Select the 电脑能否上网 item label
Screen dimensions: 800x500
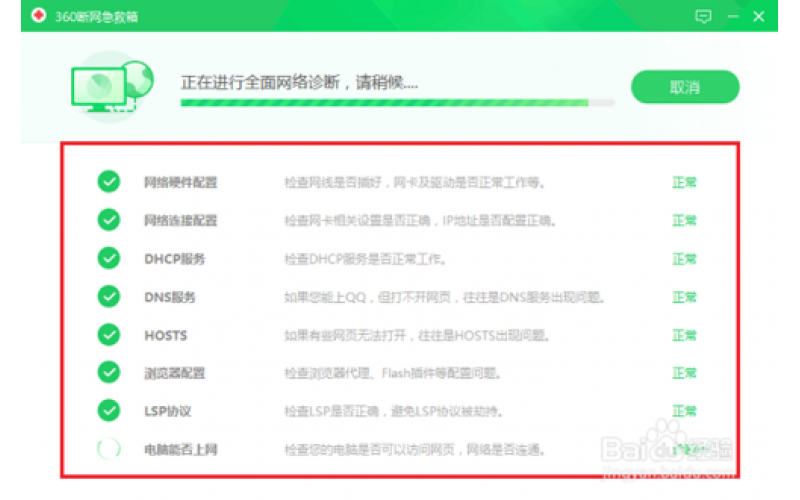pyautogui.click(x=181, y=449)
